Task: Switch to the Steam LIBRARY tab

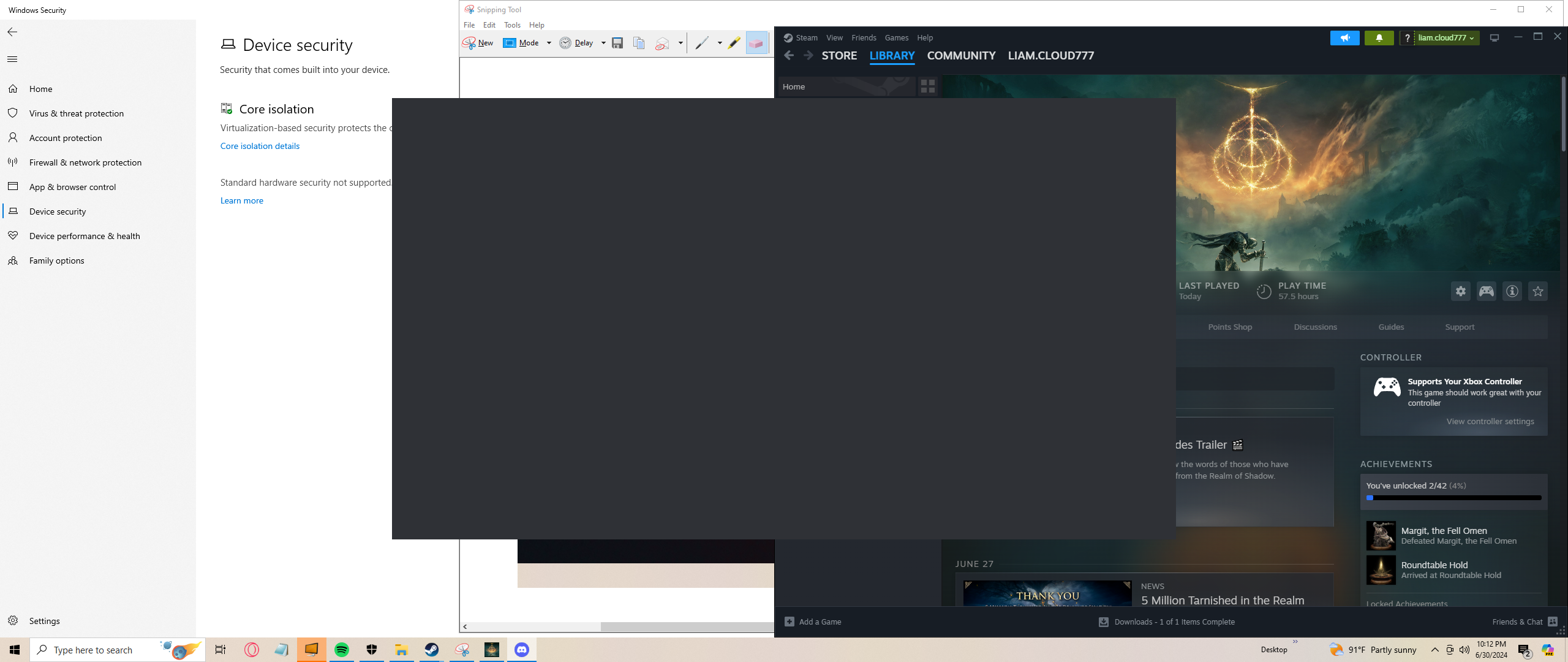Action: coord(892,56)
